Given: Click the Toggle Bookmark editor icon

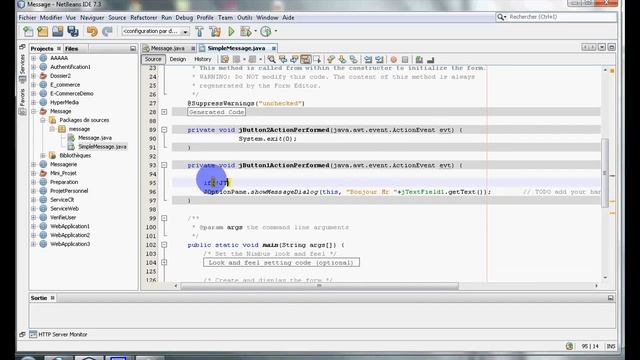Looking at the screenshot, I should click(x=353, y=60).
